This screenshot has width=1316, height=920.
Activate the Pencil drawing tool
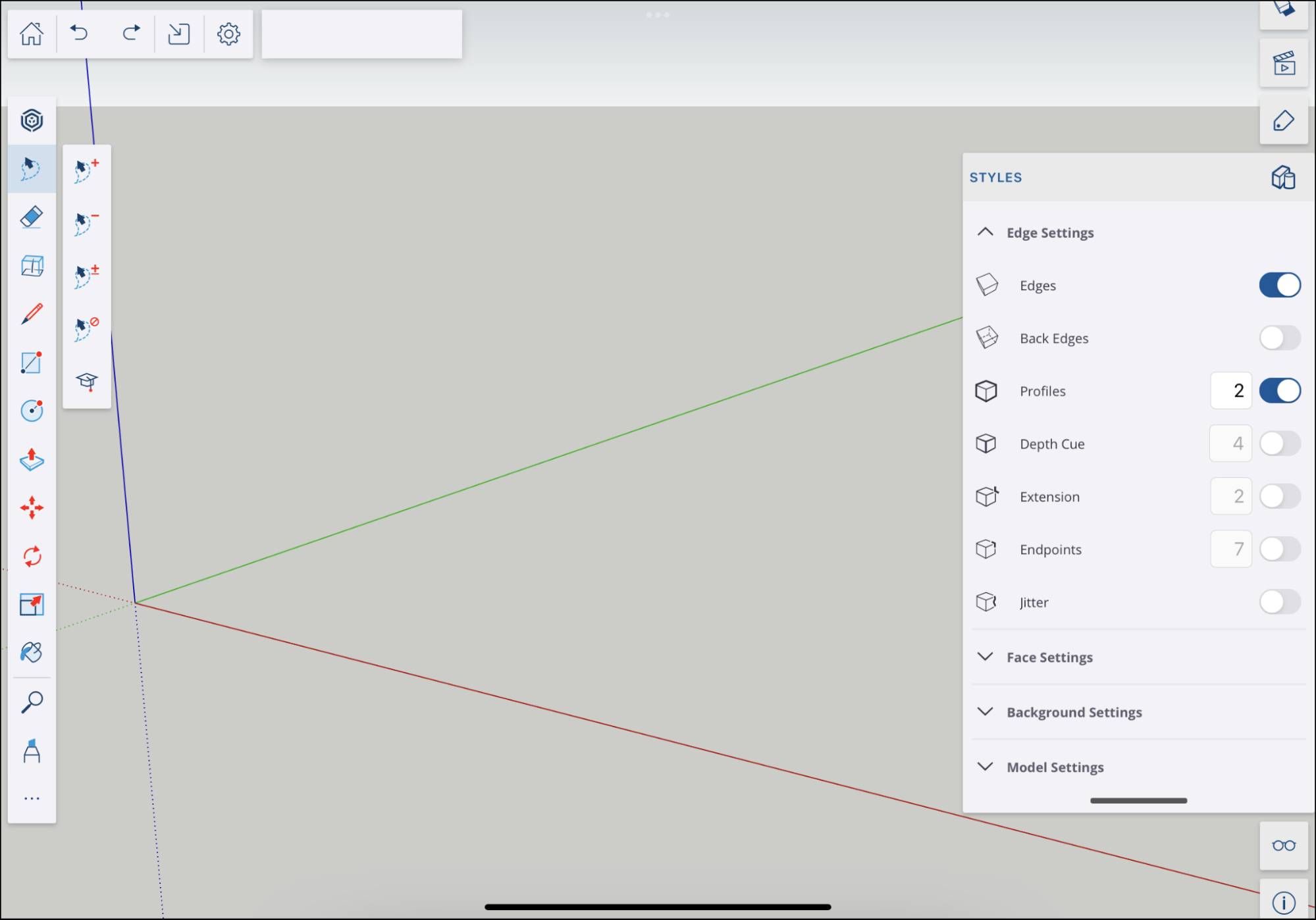coord(32,315)
